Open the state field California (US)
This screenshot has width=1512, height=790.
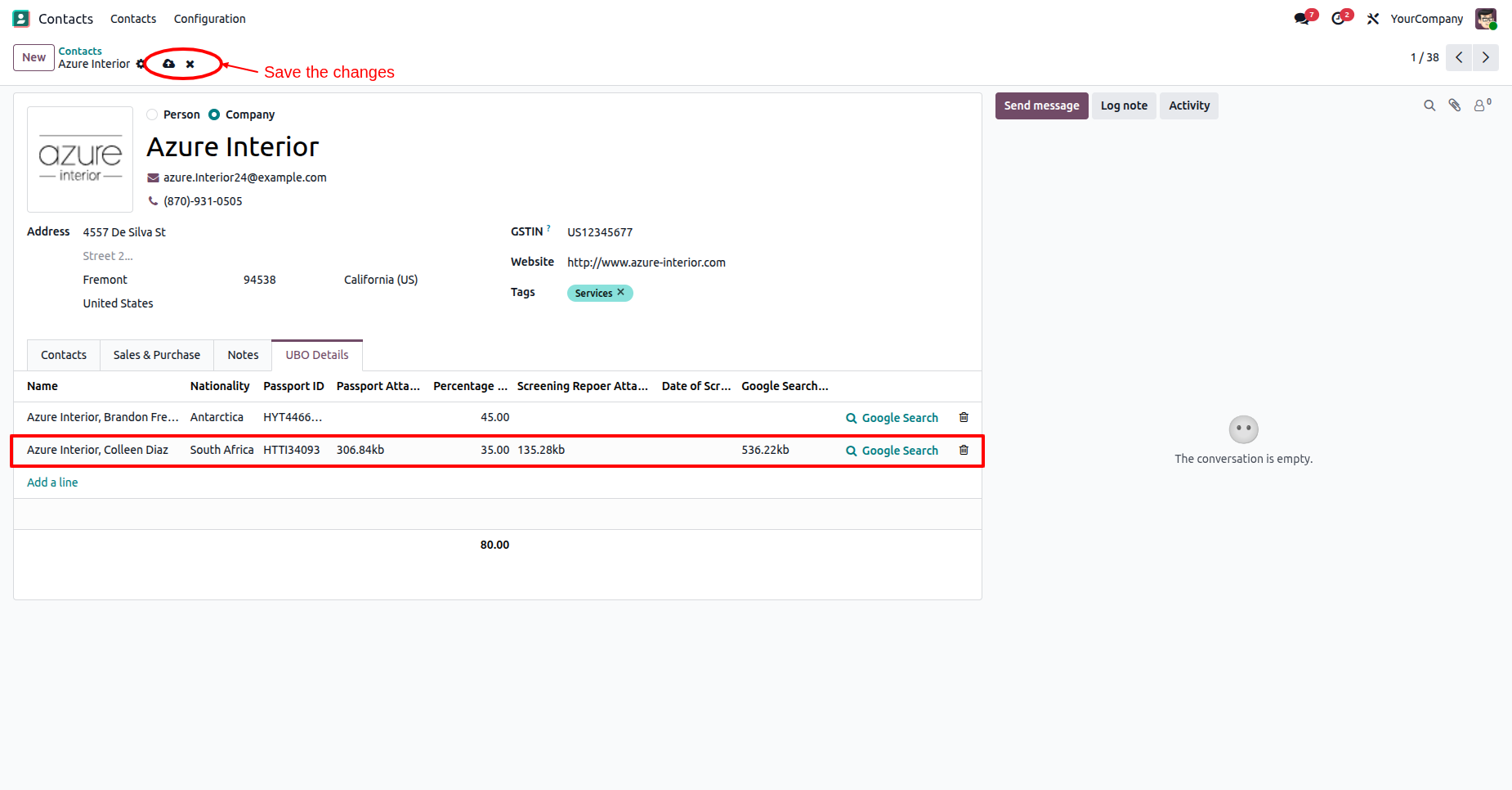[x=381, y=280]
